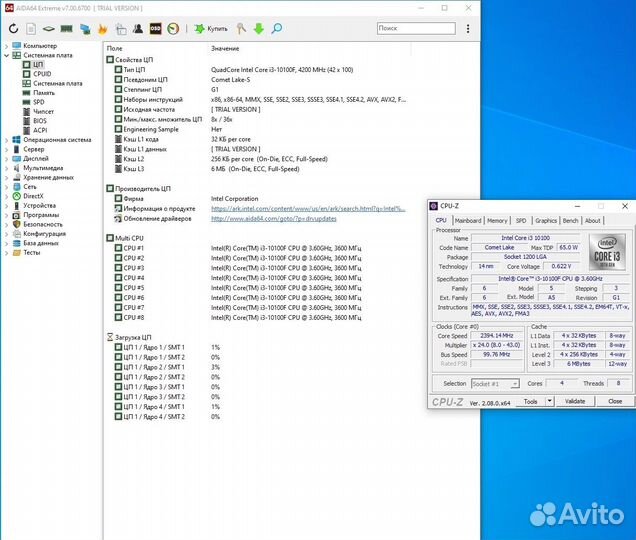Click the toolbar icon right of the flame

pyautogui.click(x=120, y=29)
